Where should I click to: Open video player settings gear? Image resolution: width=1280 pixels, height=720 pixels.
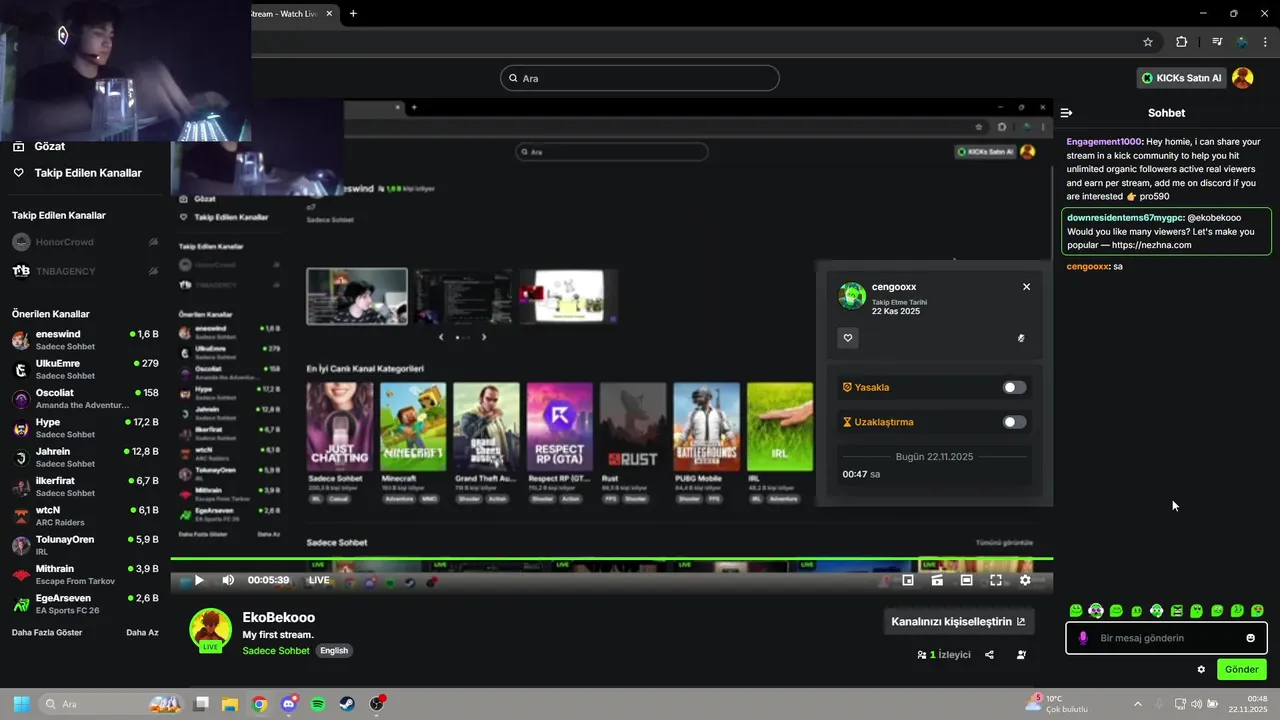pos(1025,580)
